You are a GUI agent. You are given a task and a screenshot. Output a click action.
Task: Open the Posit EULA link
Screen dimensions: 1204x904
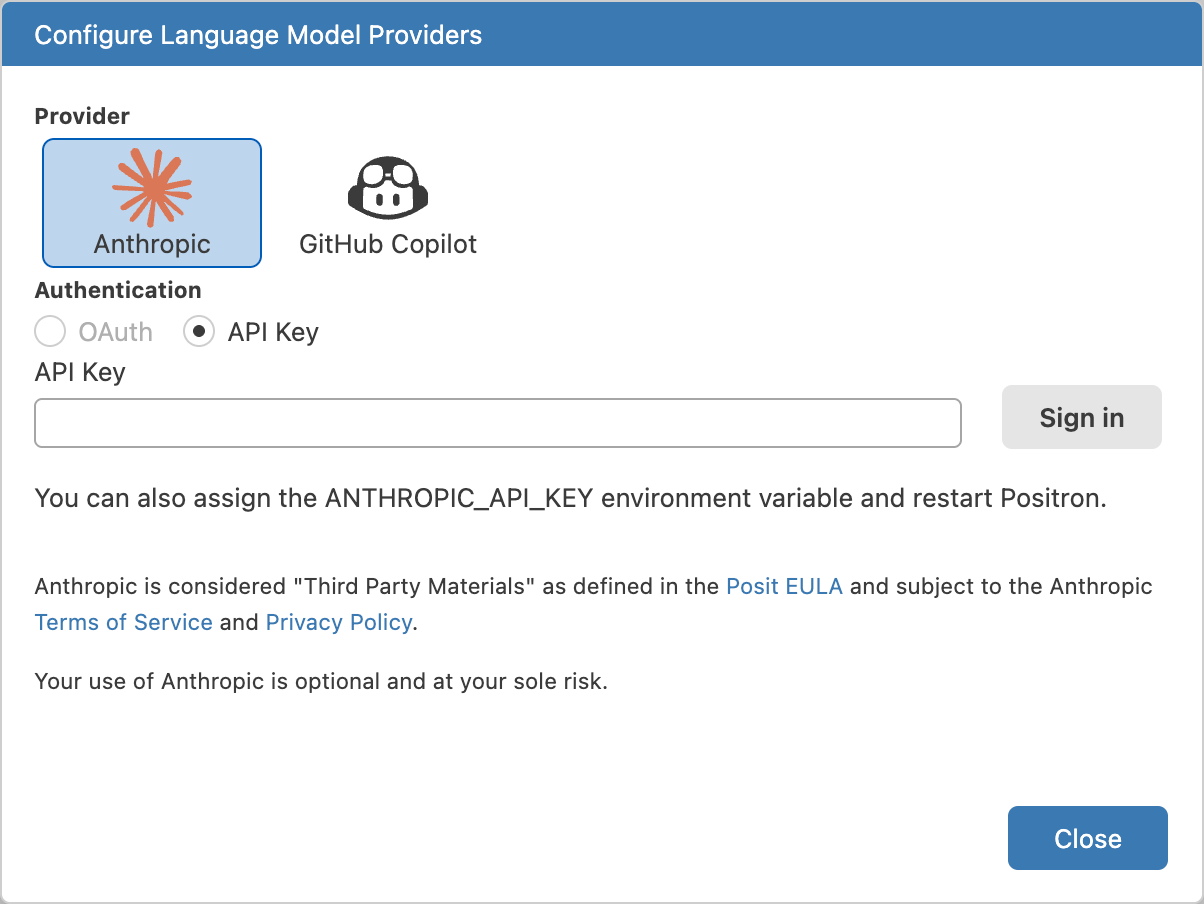tap(784, 586)
